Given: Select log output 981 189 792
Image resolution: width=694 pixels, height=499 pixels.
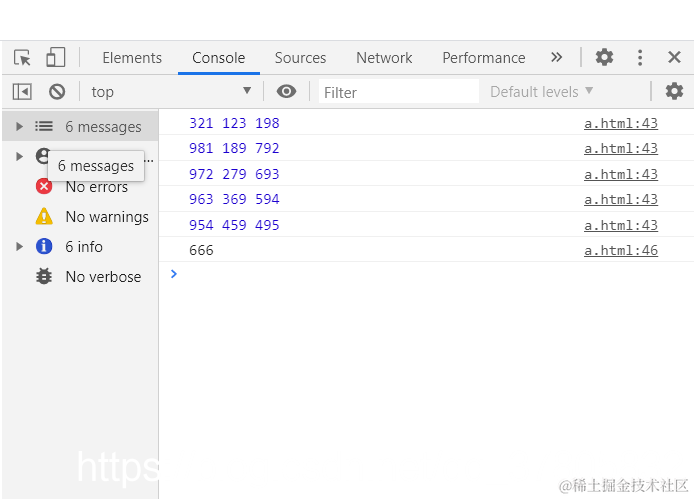Looking at the screenshot, I should click(234, 148).
